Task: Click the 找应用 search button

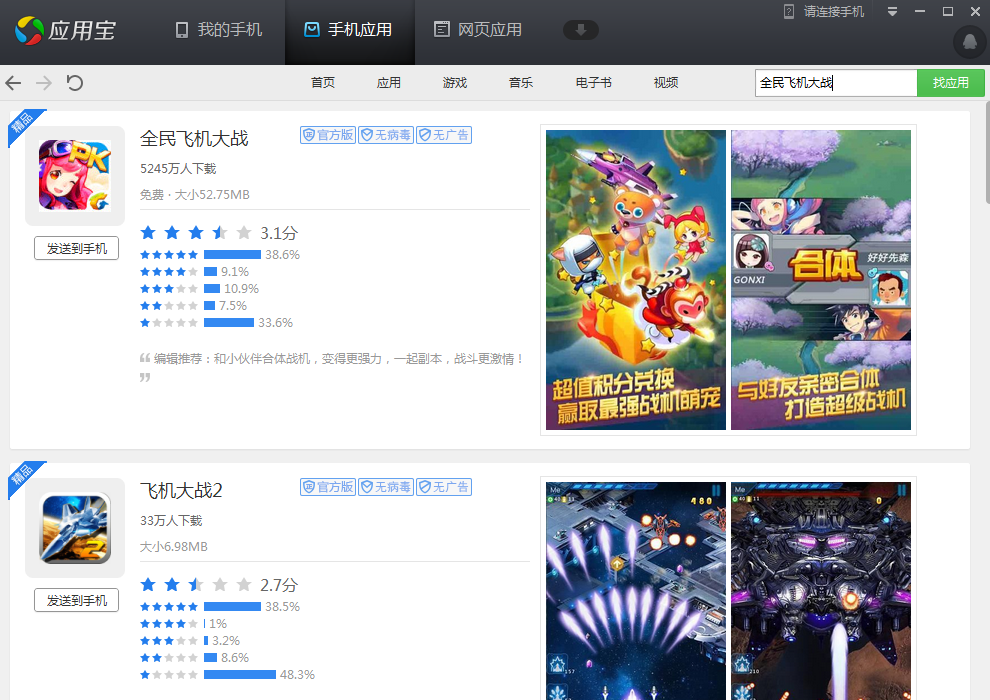Action: 950,83
